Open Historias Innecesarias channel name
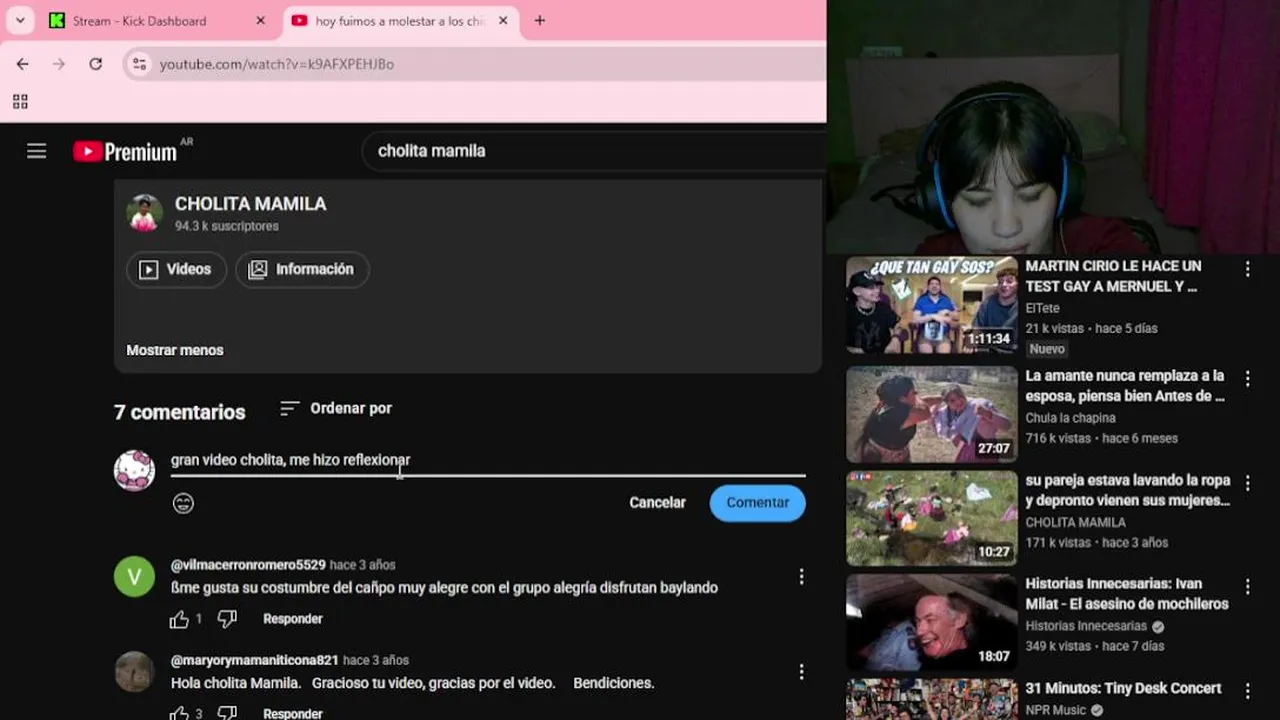This screenshot has height=720, width=1280. [x=1084, y=626]
